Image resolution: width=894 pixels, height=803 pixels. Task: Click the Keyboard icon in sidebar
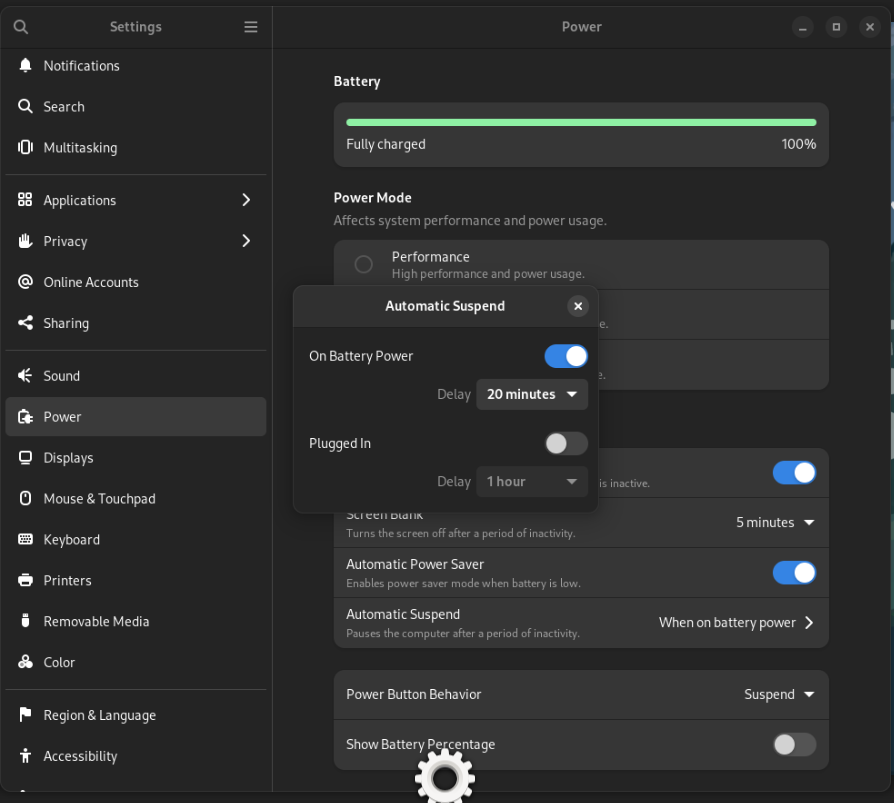point(25,540)
